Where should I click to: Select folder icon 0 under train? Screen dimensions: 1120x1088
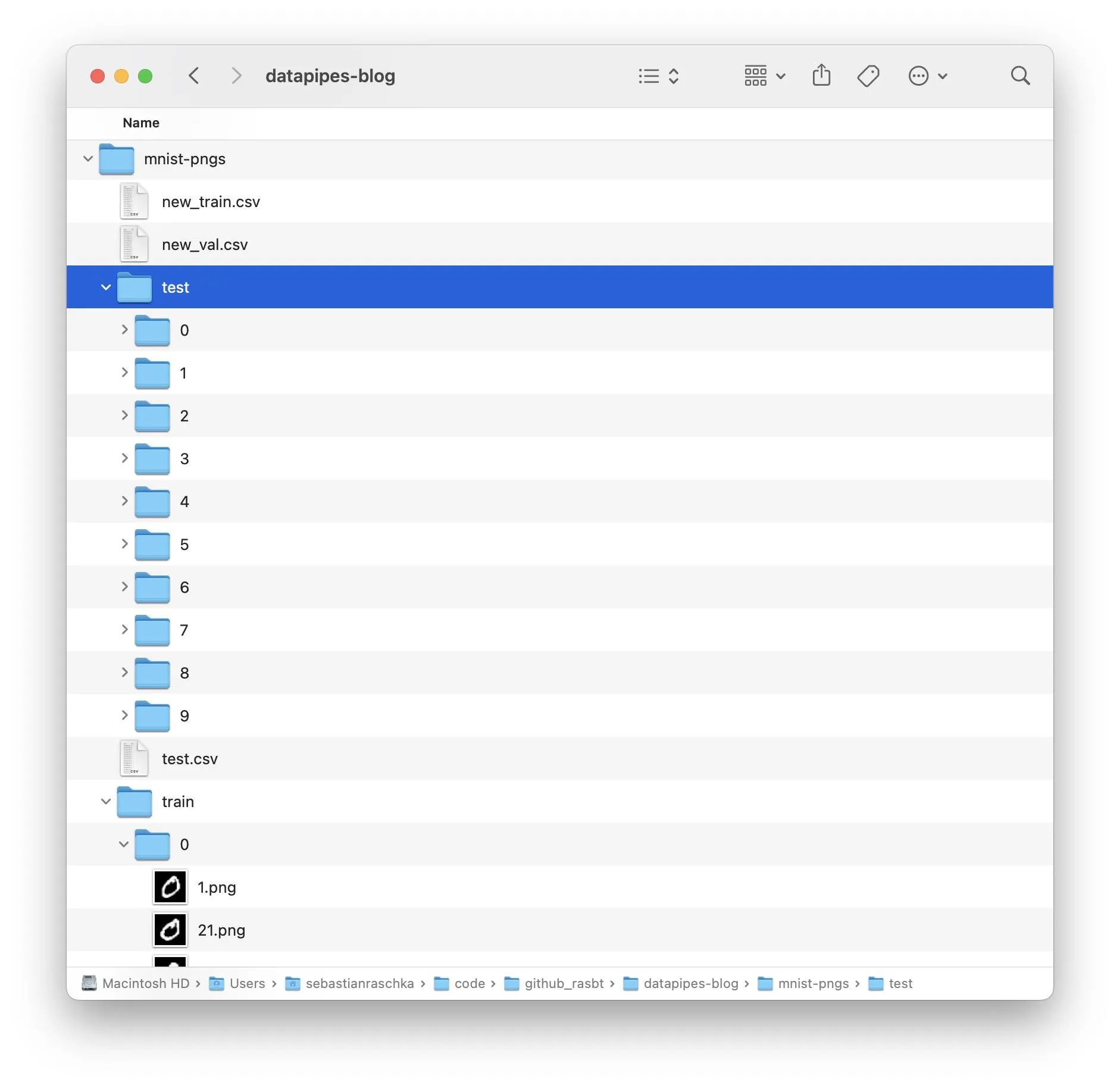point(152,845)
